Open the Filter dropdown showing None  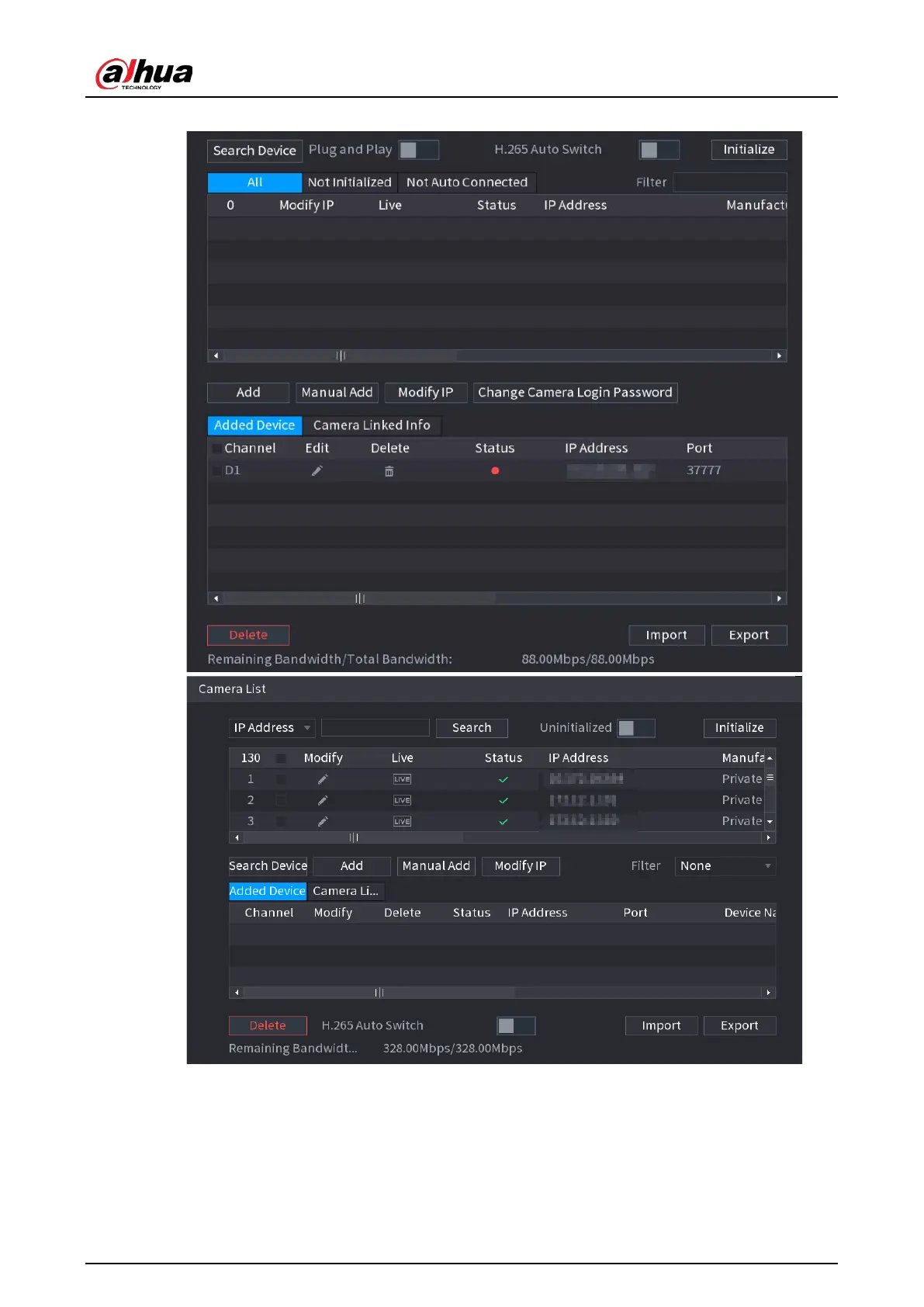pos(725,866)
